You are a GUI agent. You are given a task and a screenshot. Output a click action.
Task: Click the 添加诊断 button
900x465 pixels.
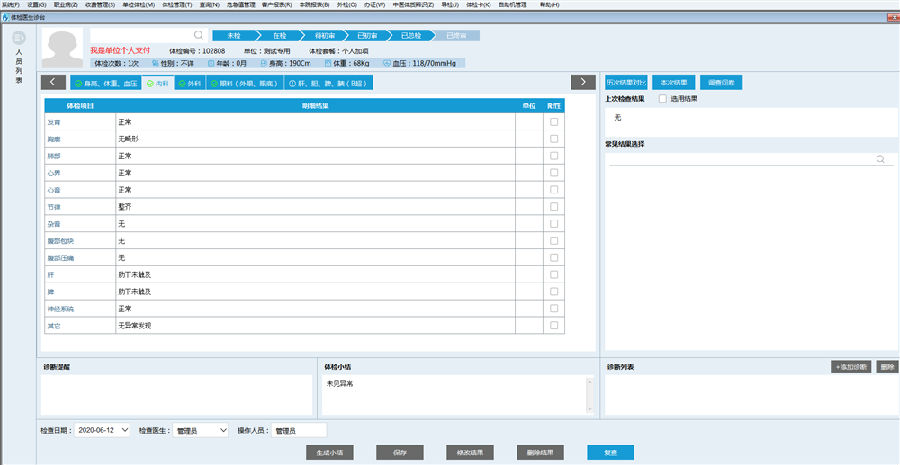pos(851,367)
